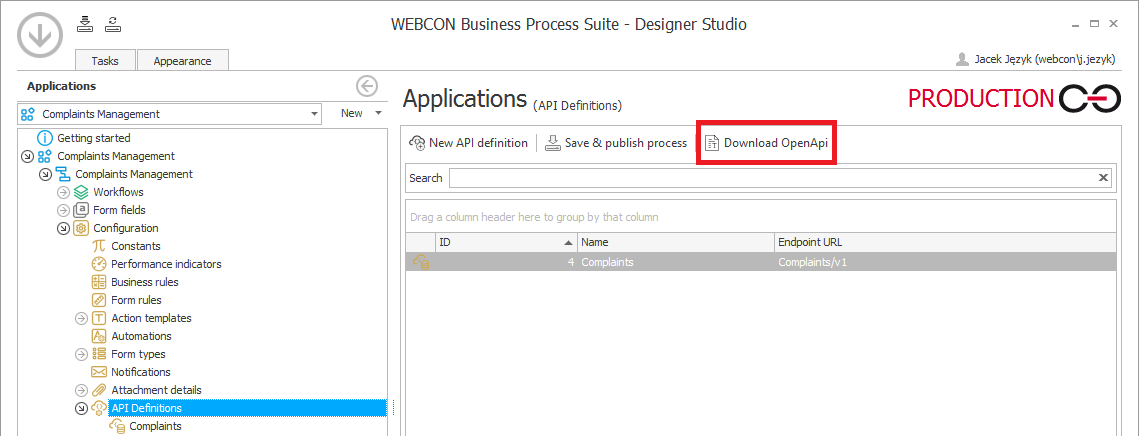
Task: Collapse the top Complaints Management application node
Action: [x=27, y=156]
